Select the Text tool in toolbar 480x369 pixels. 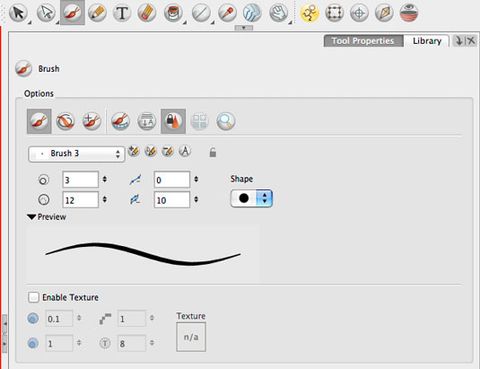coord(122,13)
